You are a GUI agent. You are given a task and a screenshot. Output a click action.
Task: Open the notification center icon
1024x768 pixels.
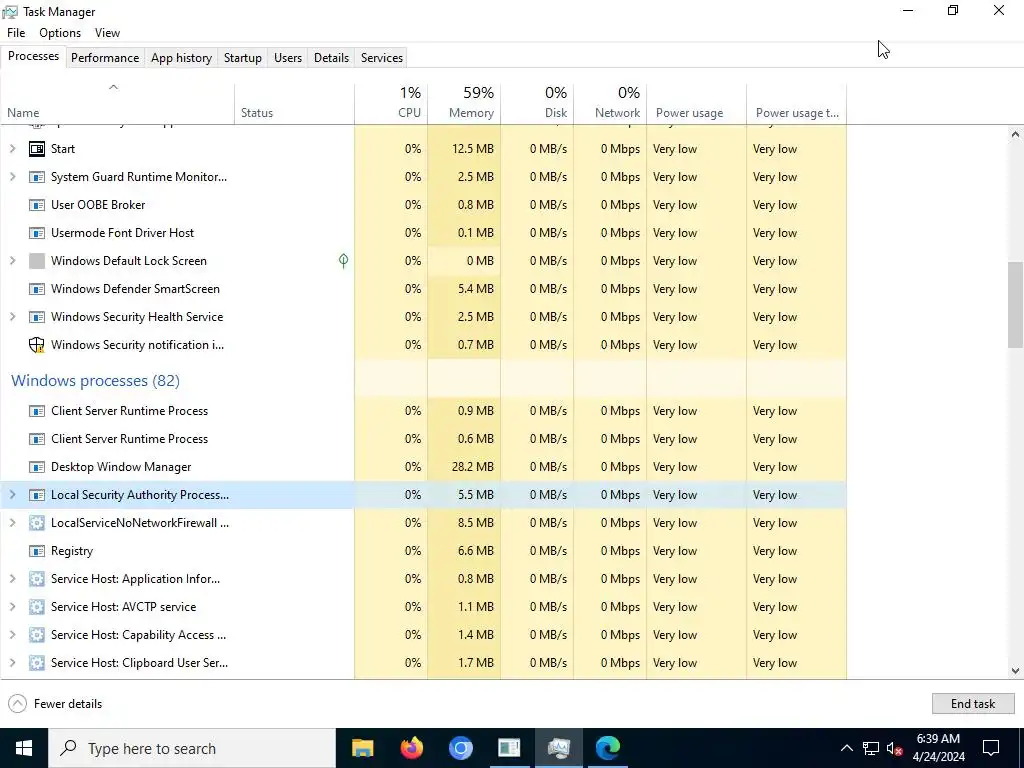(991, 748)
